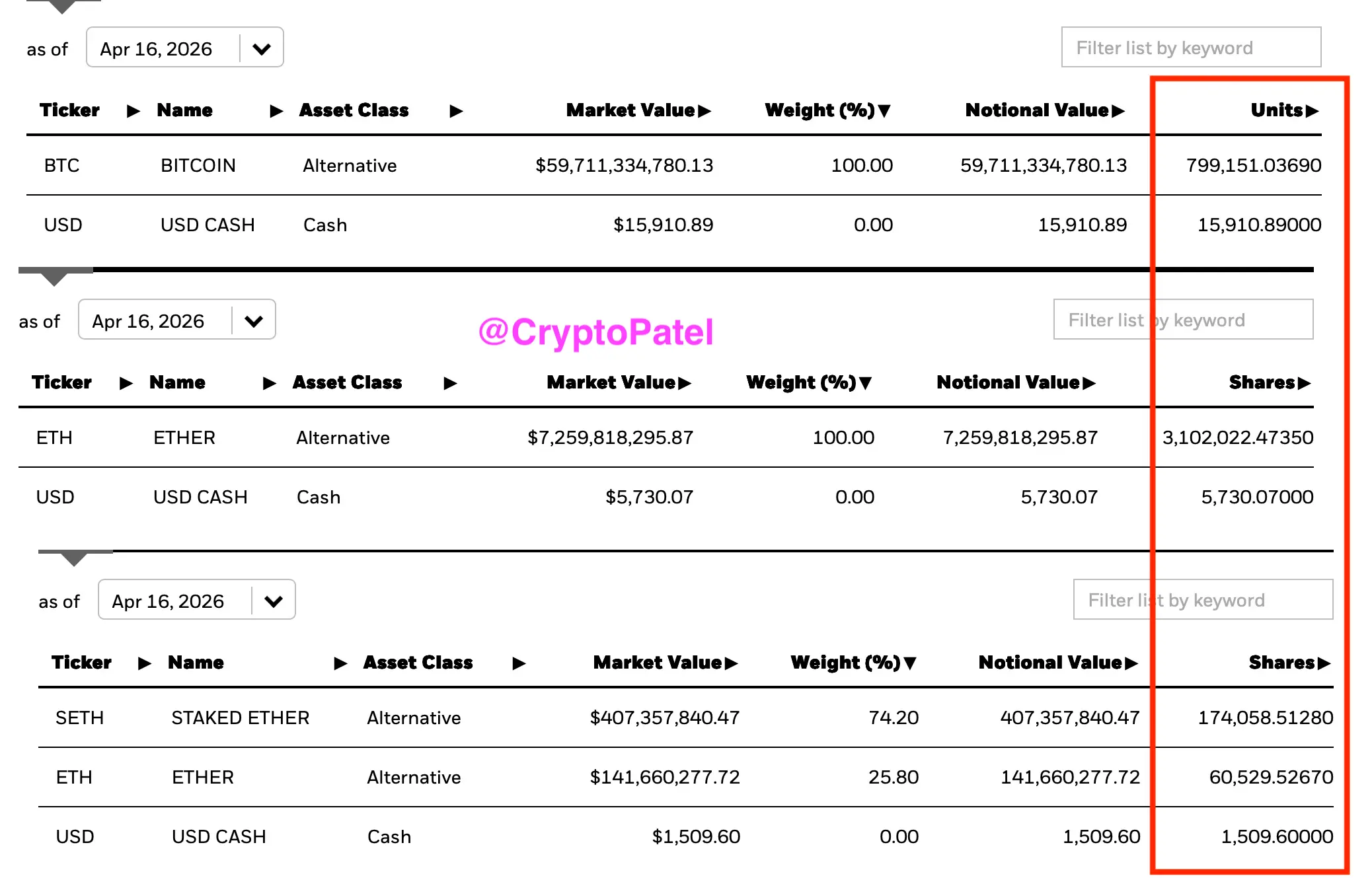Sort Bitcoin table by Market Value
This screenshot has width=1372, height=884.
pos(638,110)
